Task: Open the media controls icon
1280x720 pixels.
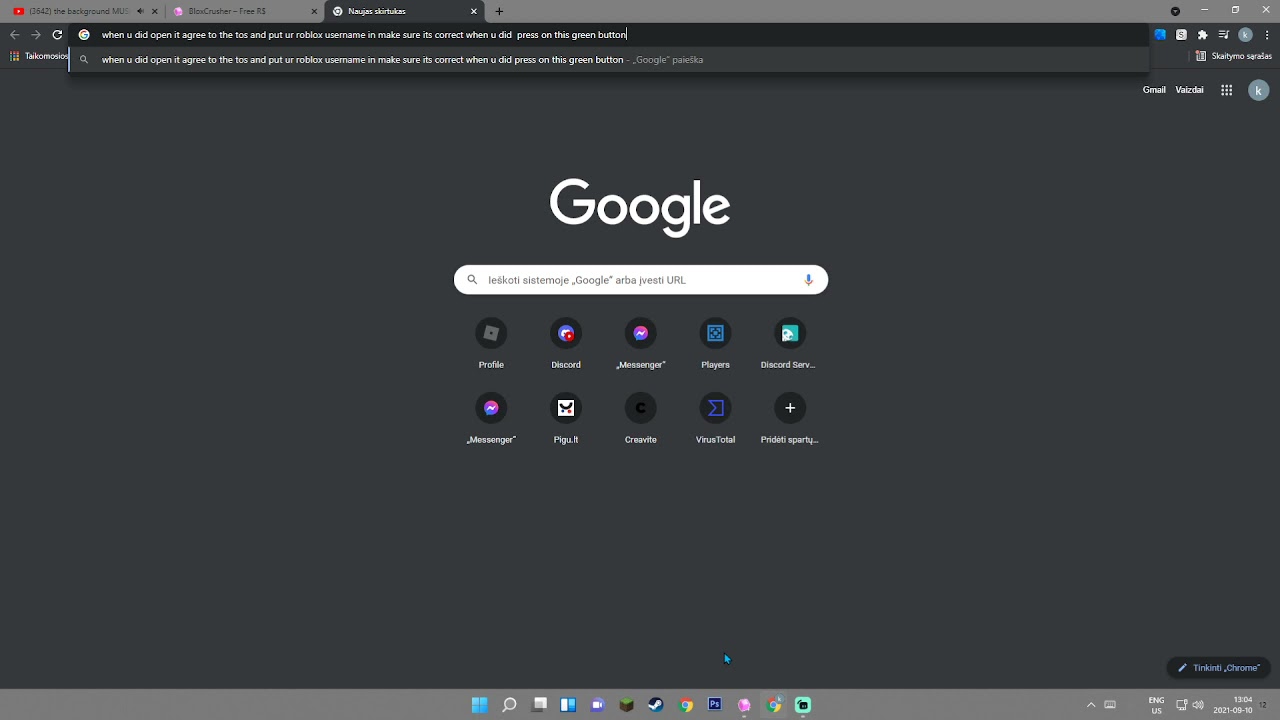Action: [1223, 34]
